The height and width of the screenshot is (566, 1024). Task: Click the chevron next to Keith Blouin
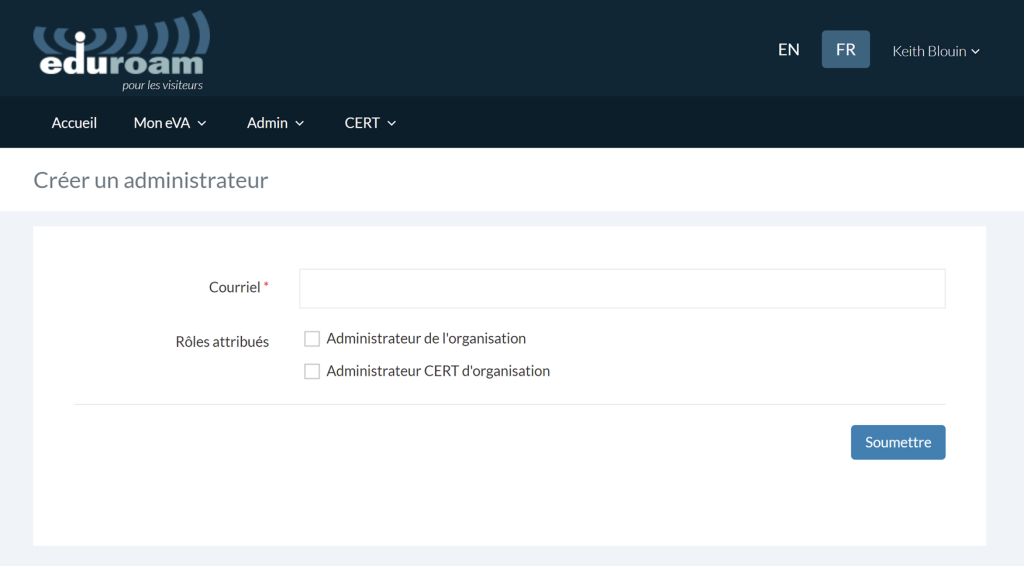pyautogui.click(x=975, y=51)
